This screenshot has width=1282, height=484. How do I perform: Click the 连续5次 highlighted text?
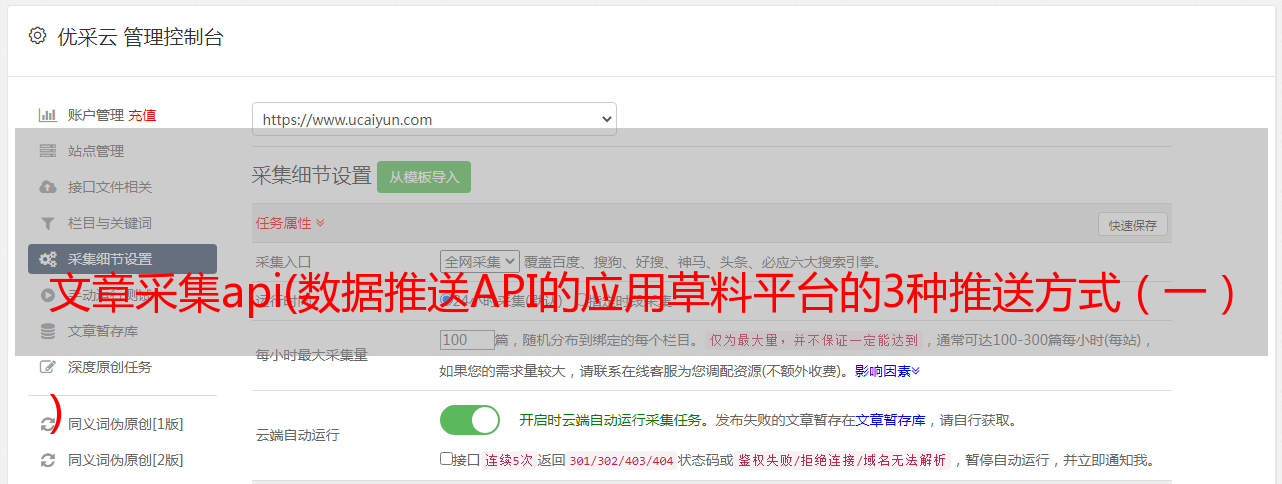click(x=509, y=461)
